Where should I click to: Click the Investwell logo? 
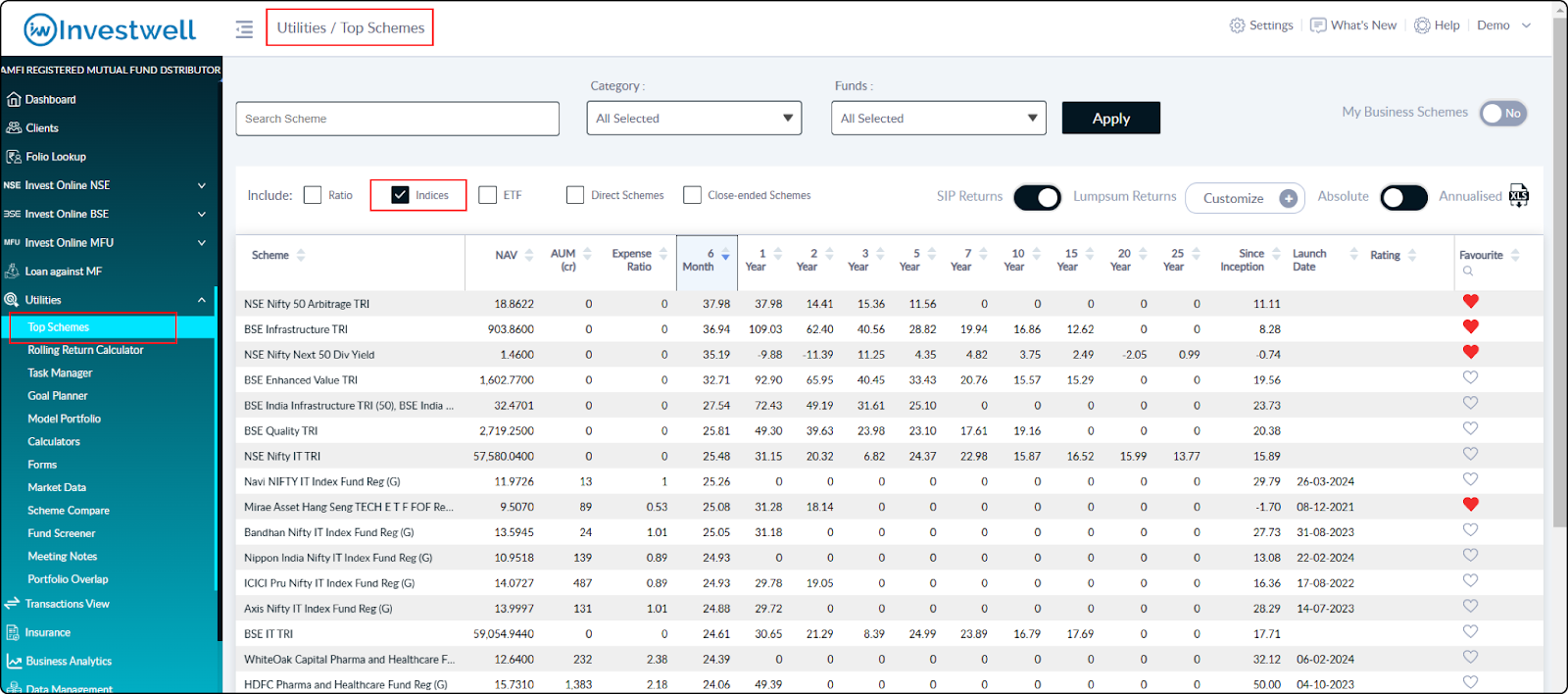coord(110,29)
